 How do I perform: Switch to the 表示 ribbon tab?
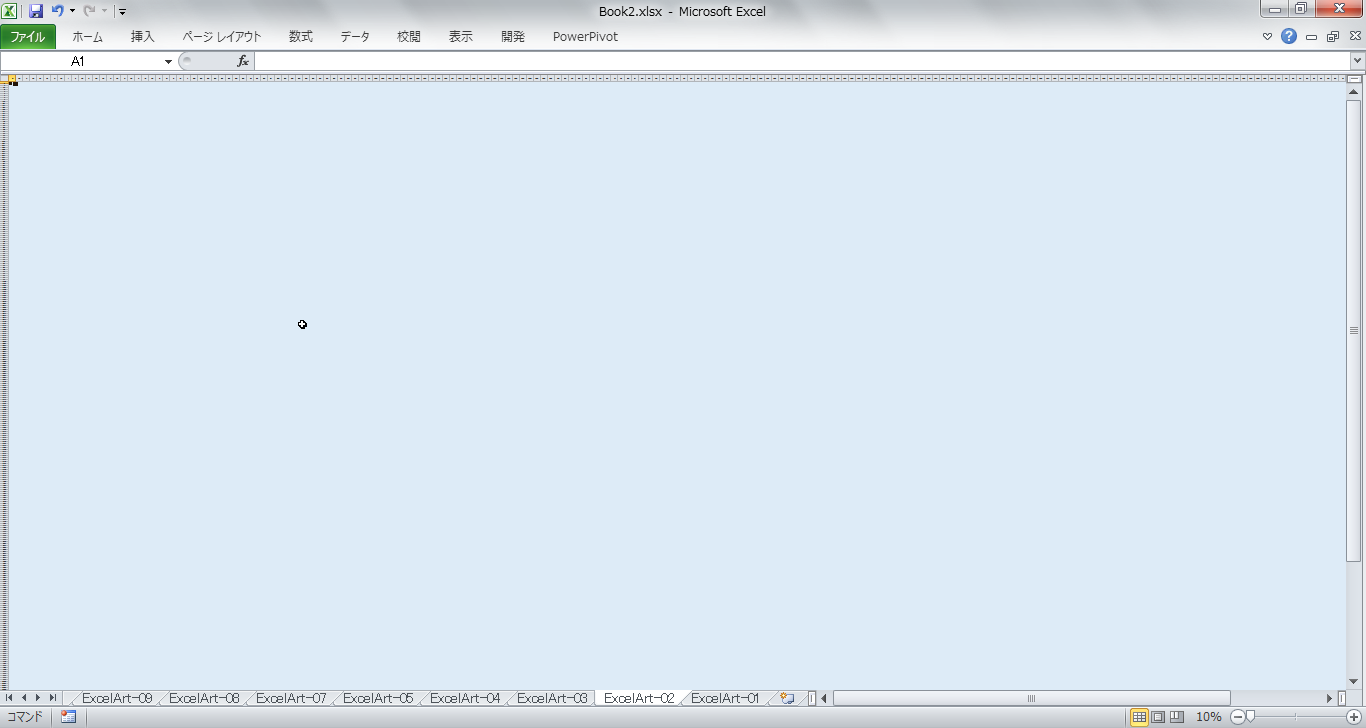pos(461,37)
